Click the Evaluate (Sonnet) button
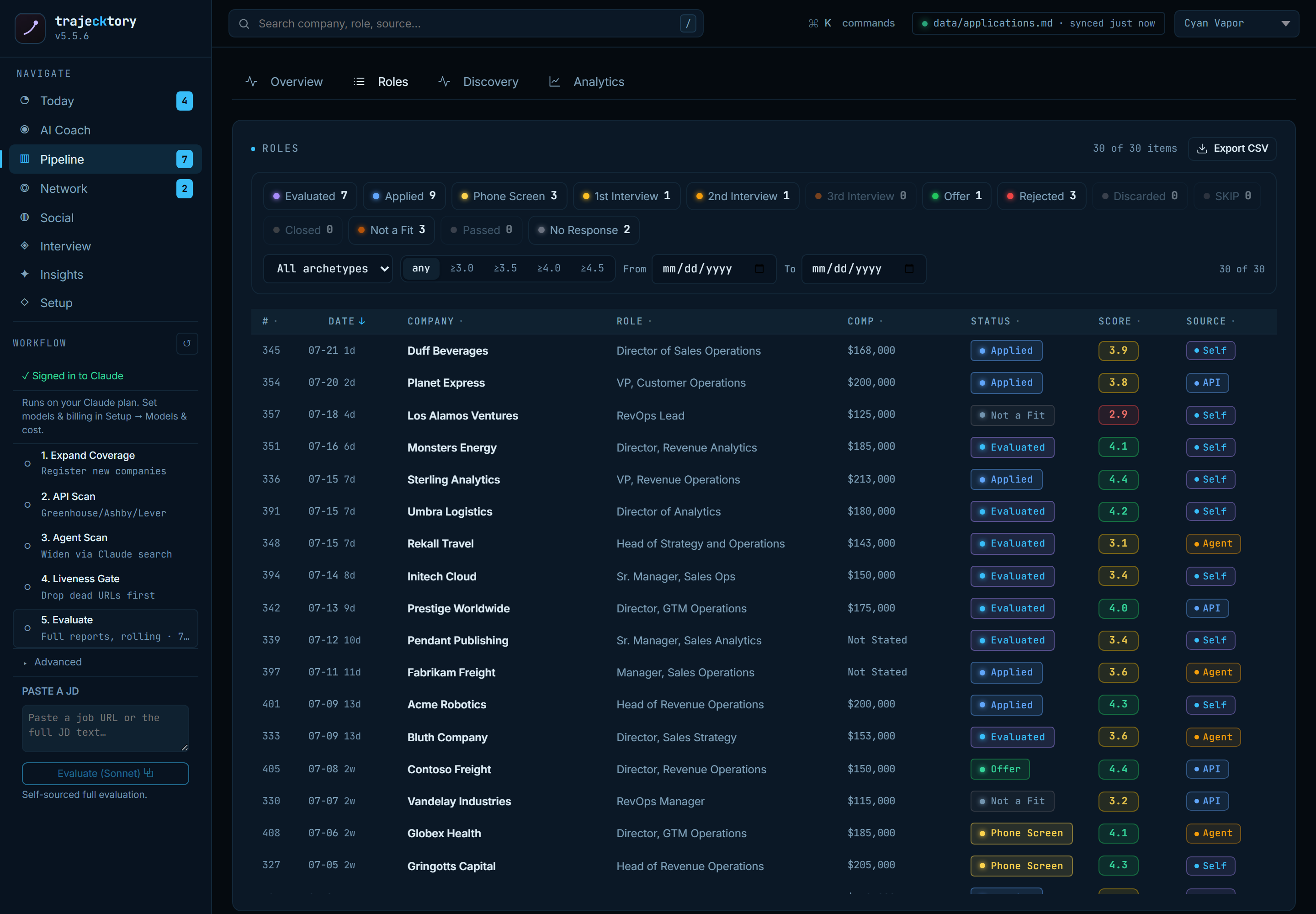This screenshot has height=914, width=1316. [x=106, y=773]
